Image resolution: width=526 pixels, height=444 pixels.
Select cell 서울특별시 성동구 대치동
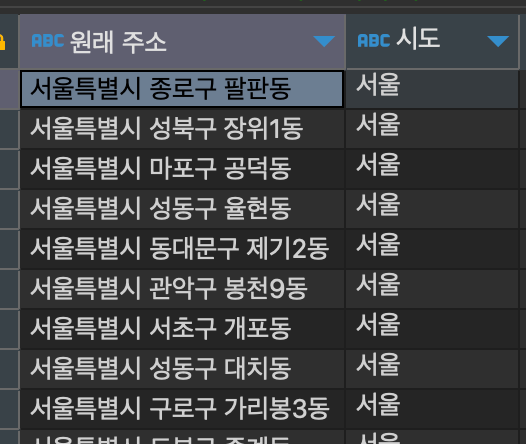[x=182, y=368]
